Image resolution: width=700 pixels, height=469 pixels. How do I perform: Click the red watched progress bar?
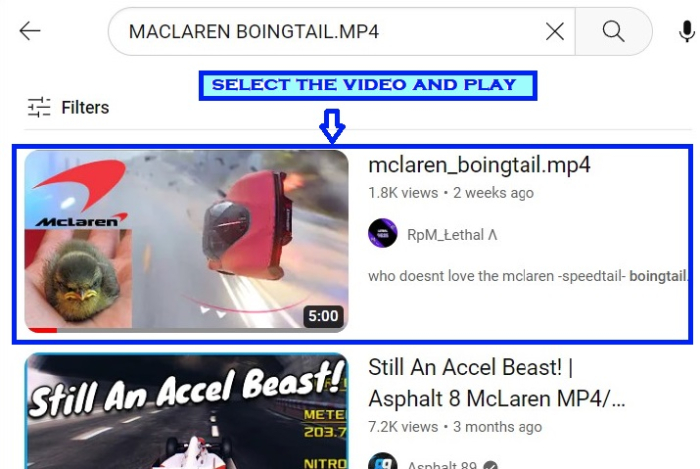[42, 330]
